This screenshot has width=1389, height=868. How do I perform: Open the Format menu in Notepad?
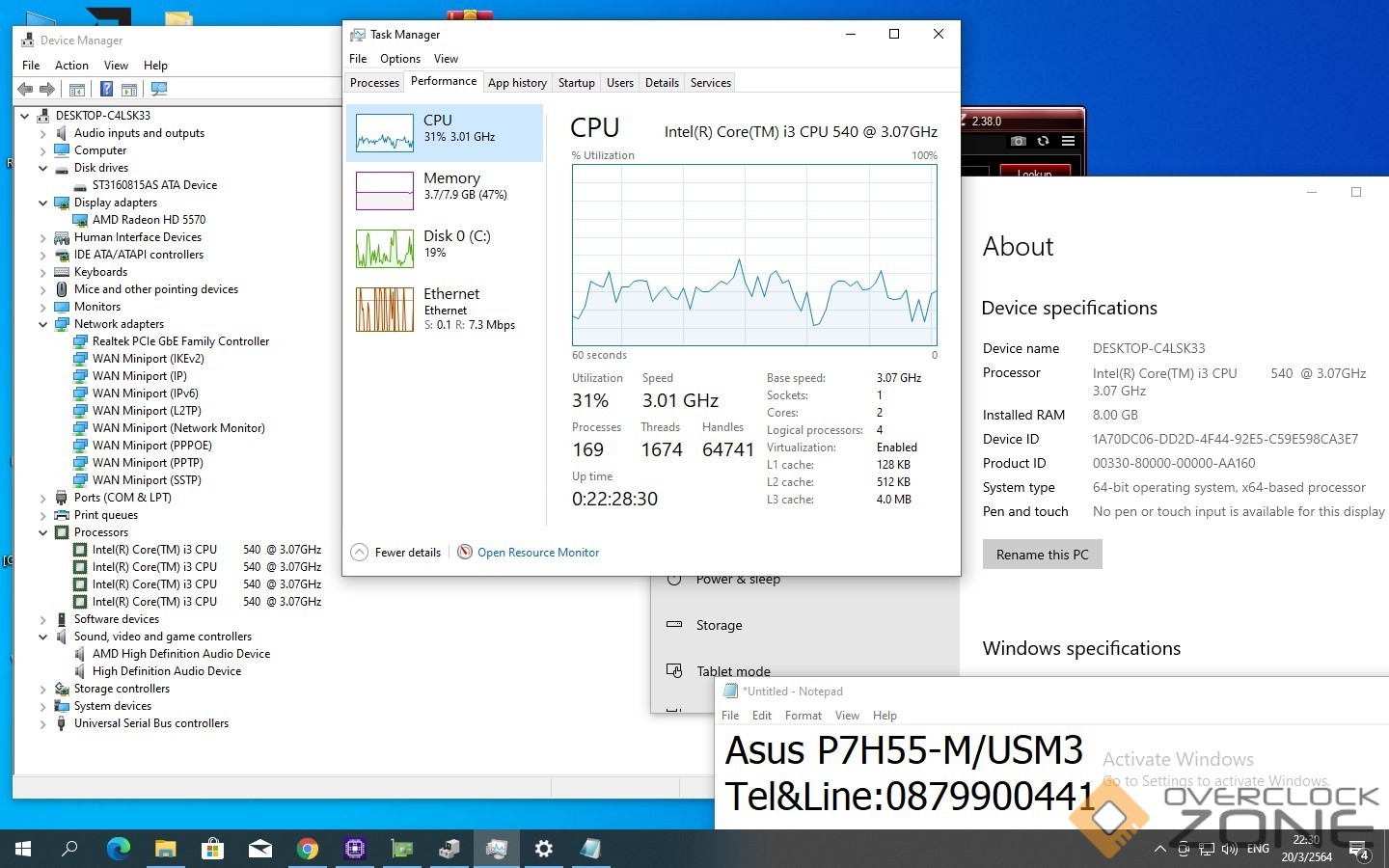tap(803, 716)
